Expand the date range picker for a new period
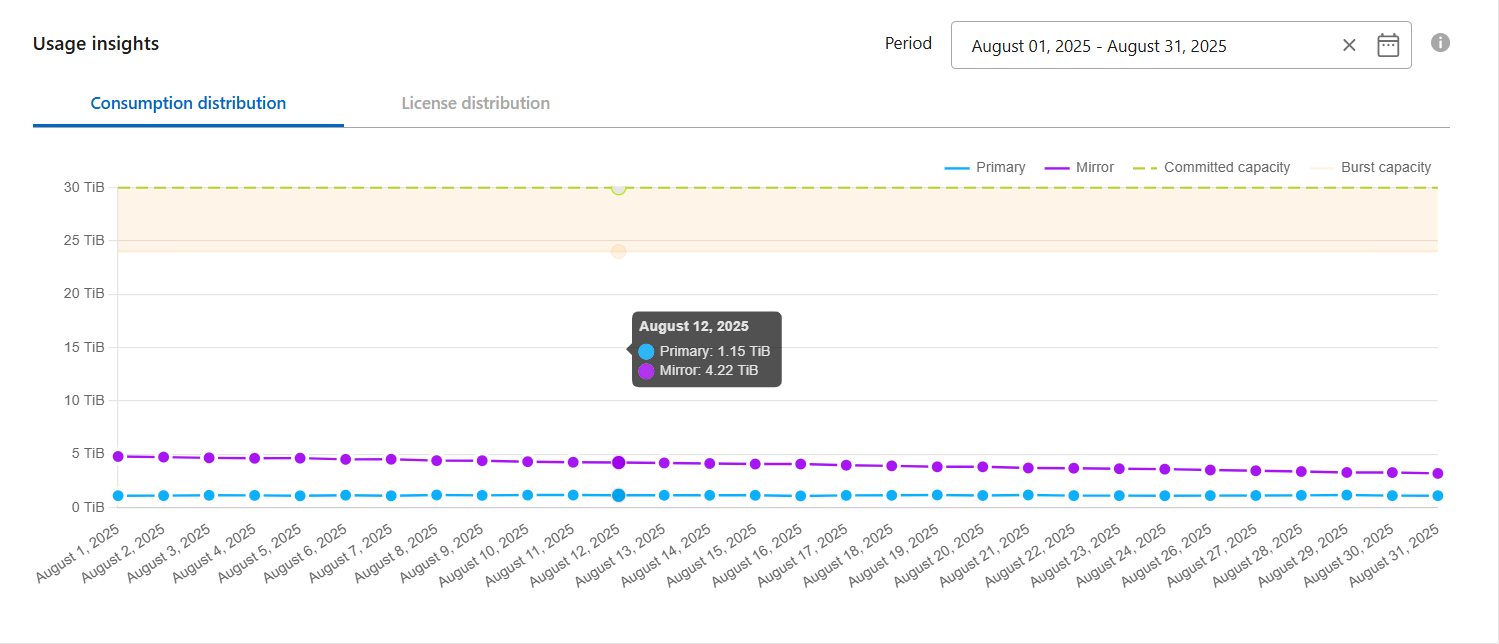 pyautogui.click(x=1388, y=44)
